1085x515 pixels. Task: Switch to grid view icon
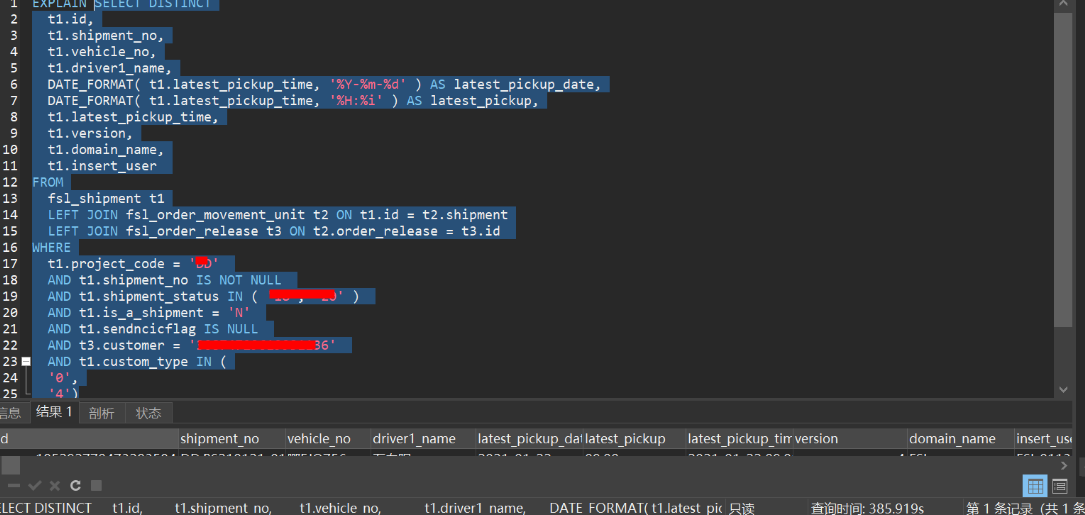point(1036,486)
